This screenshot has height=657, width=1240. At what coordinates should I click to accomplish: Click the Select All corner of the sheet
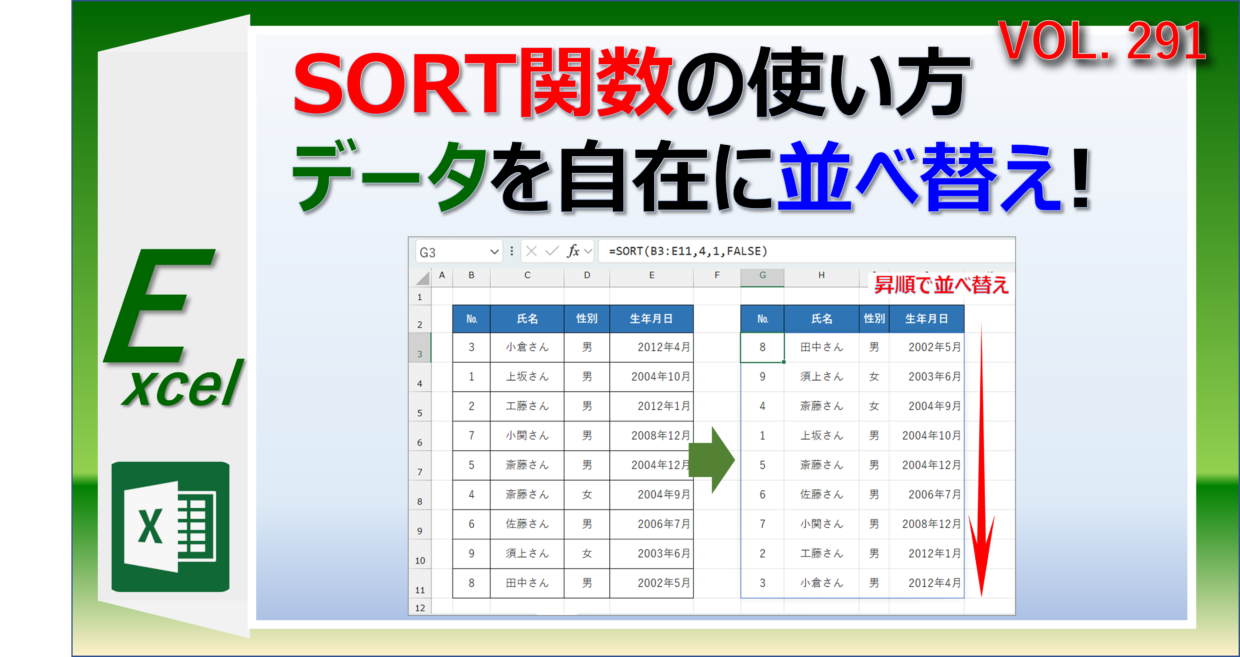pyautogui.click(x=420, y=276)
